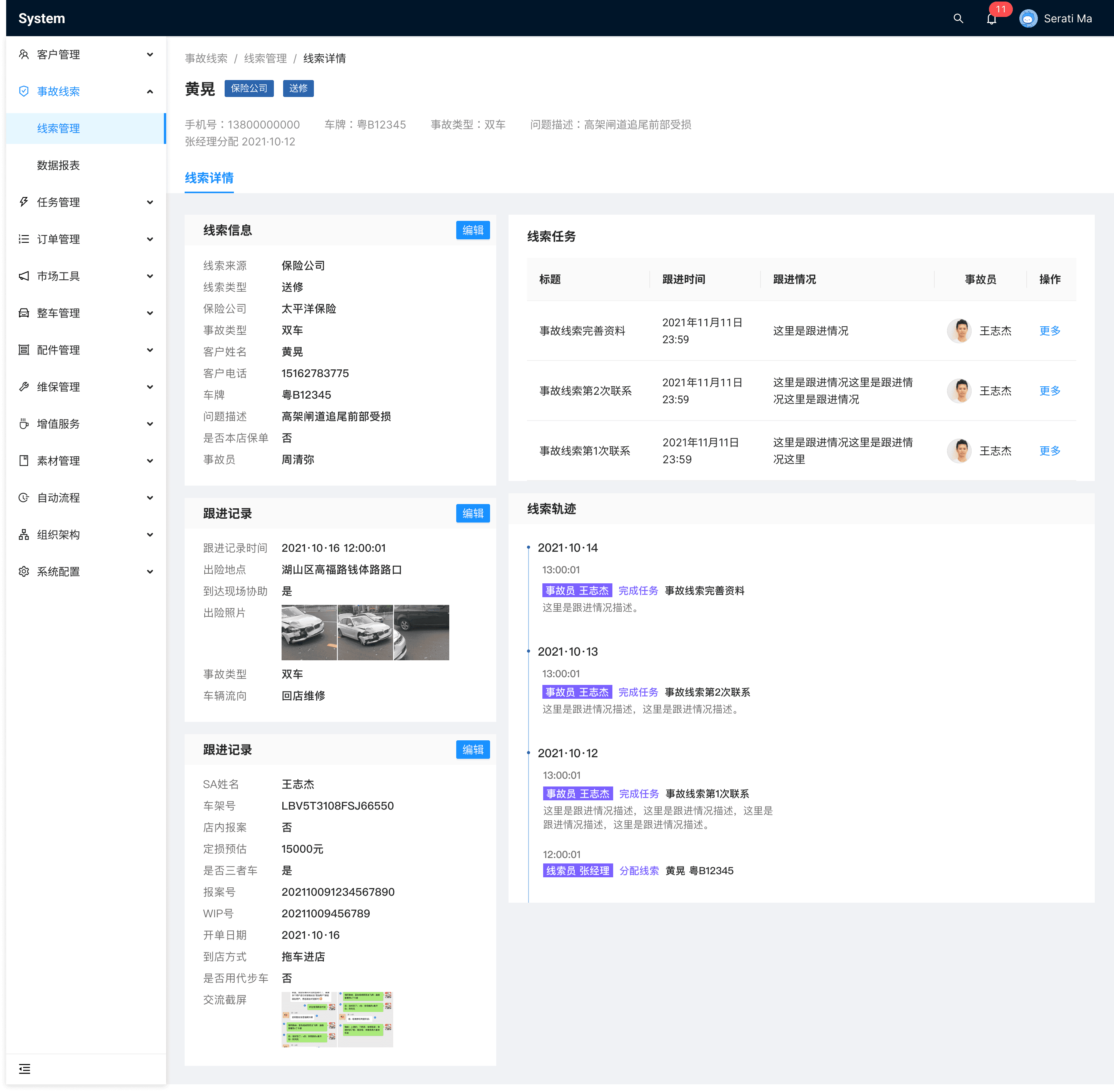Open the 数据报表 submenu item
The width and height of the screenshot is (1114, 1092).
[x=58, y=165]
